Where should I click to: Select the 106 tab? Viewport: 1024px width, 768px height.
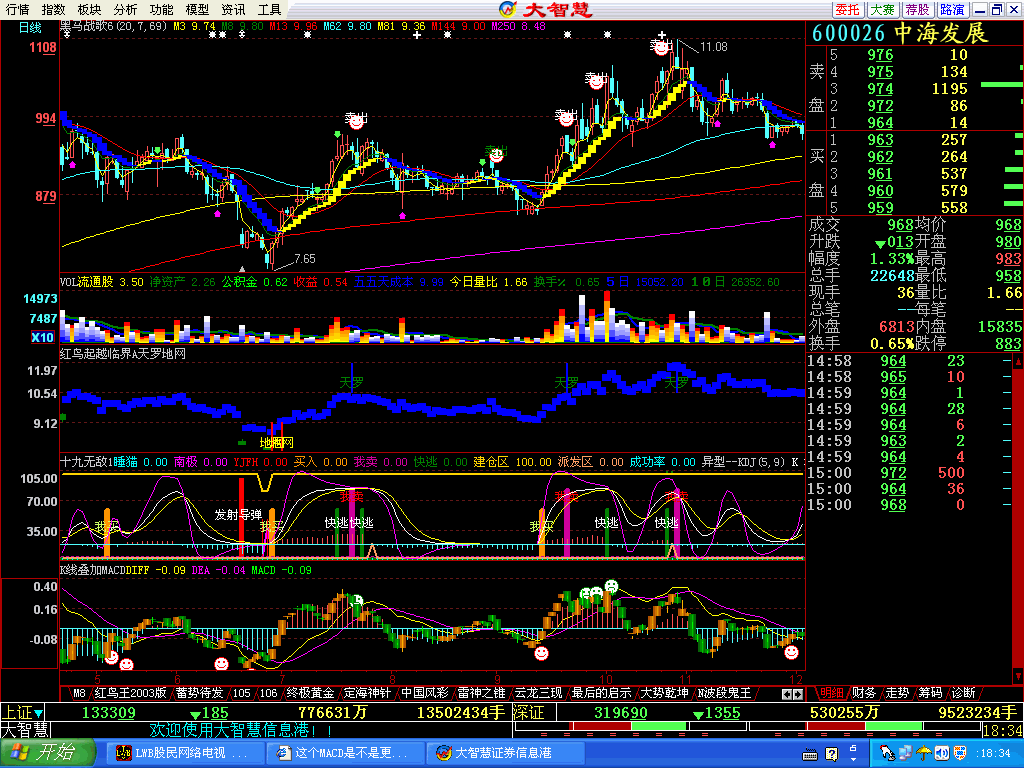click(x=268, y=693)
